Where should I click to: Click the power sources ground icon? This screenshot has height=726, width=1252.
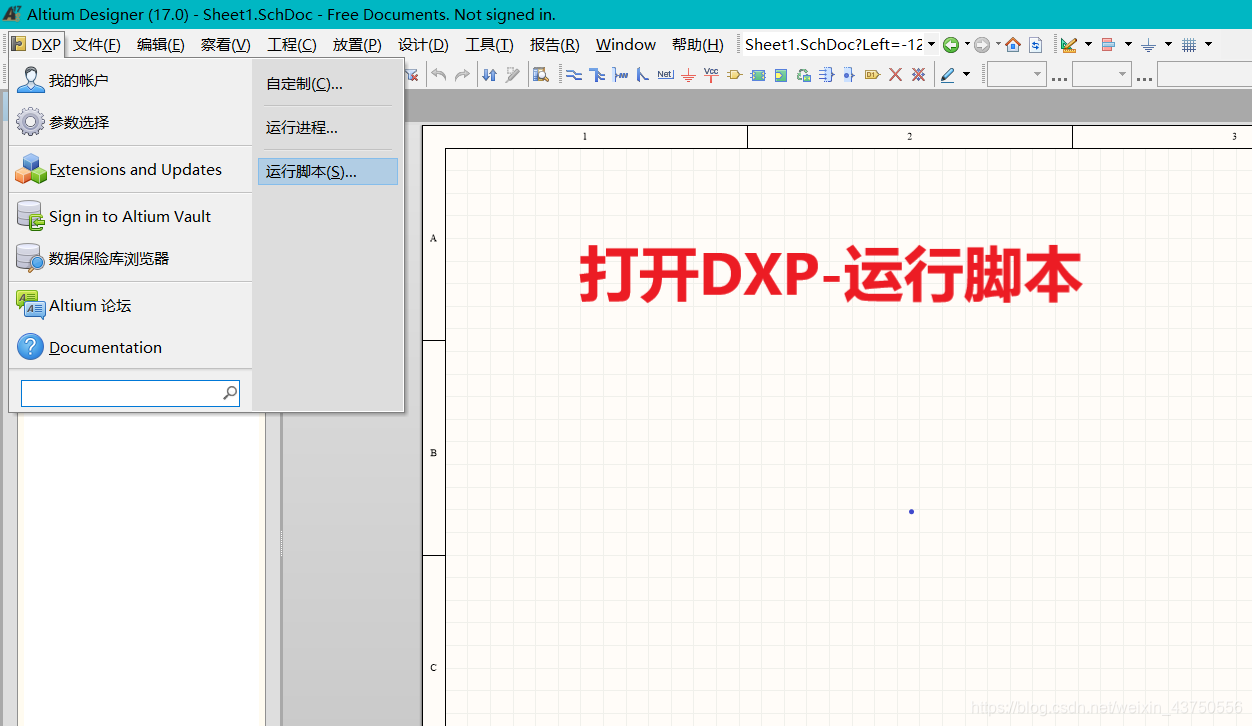1148,44
